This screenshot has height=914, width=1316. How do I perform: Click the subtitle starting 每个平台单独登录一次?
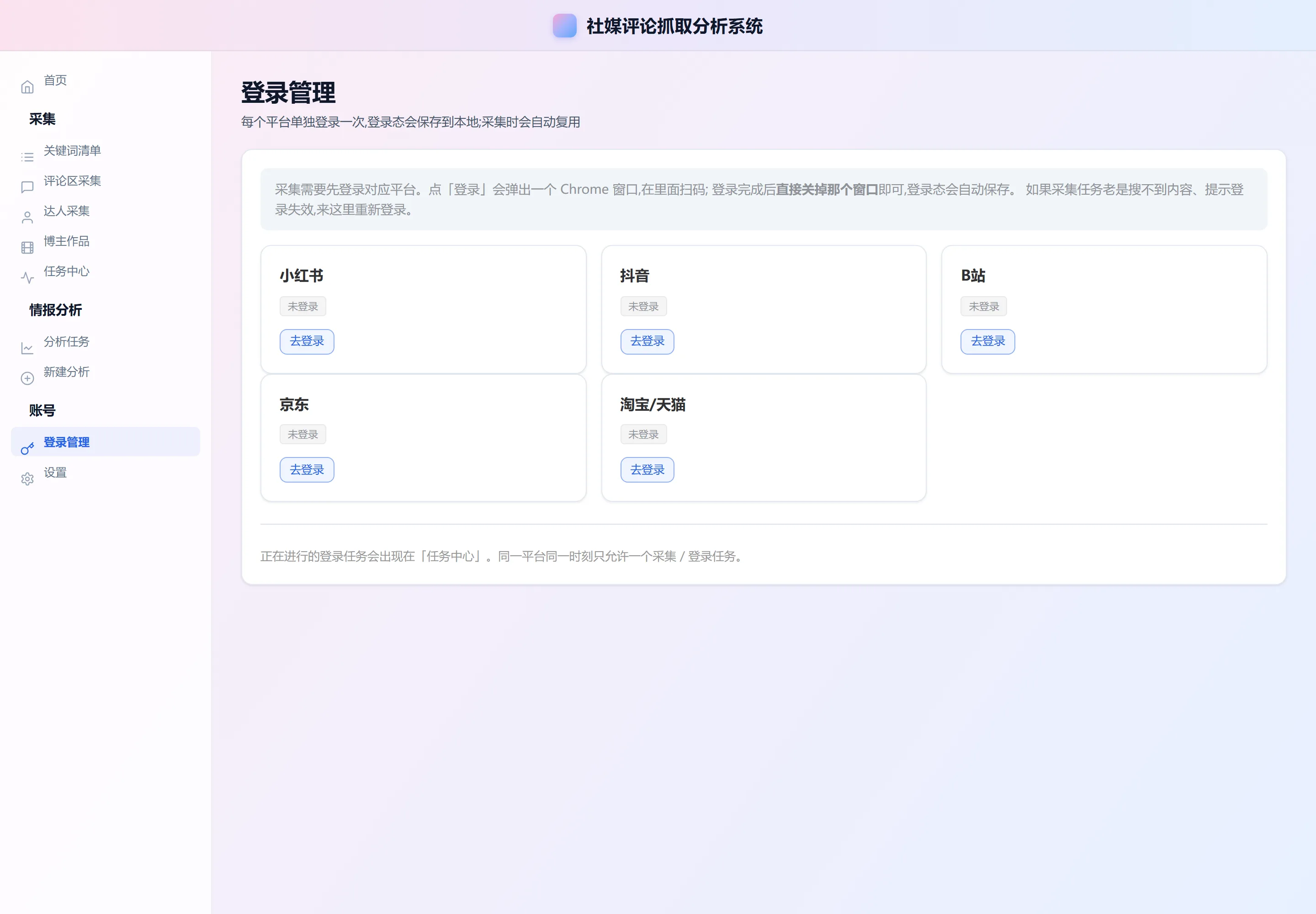click(x=411, y=122)
